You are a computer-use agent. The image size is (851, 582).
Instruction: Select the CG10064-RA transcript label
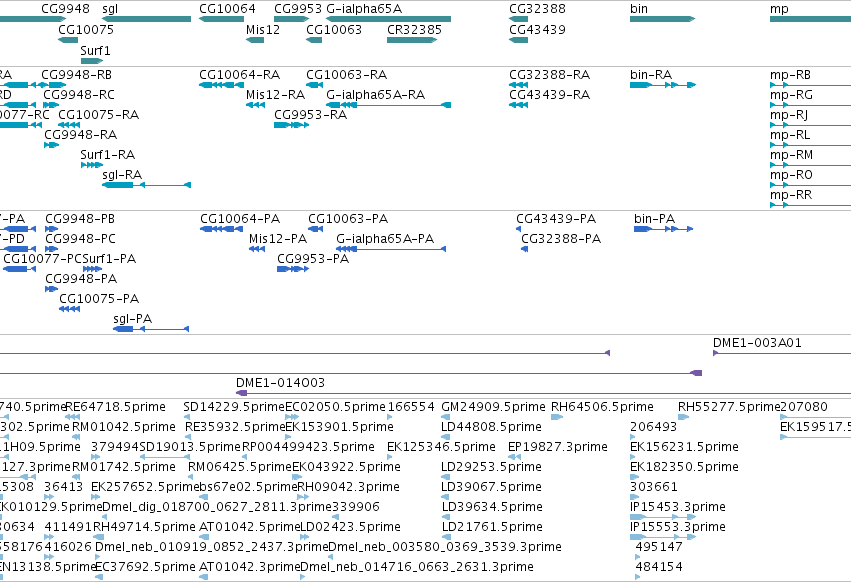coord(239,74)
